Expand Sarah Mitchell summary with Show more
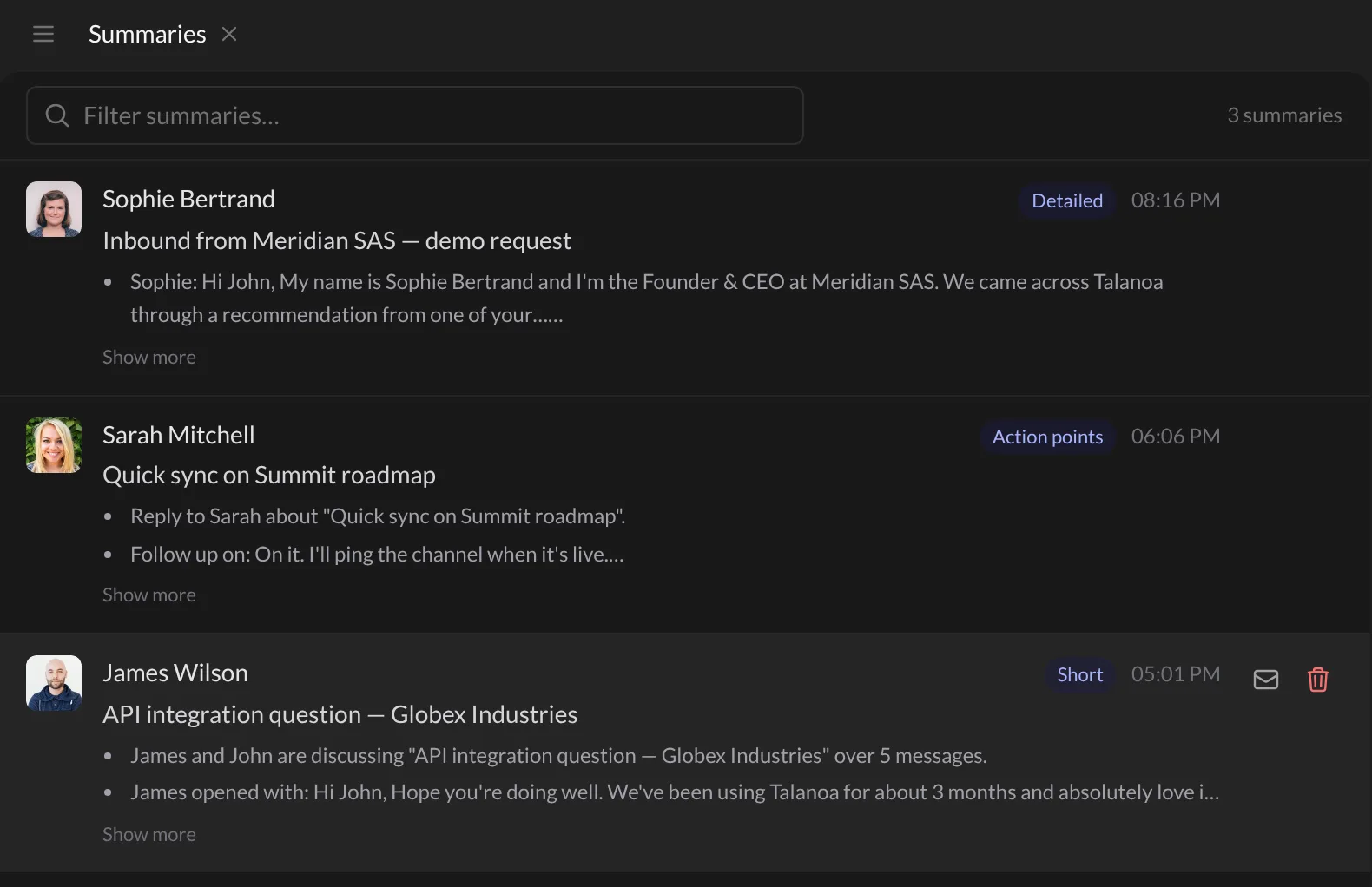Viewport: 1372px width, 887px height. pyautogui.click(x=149, y=595)
